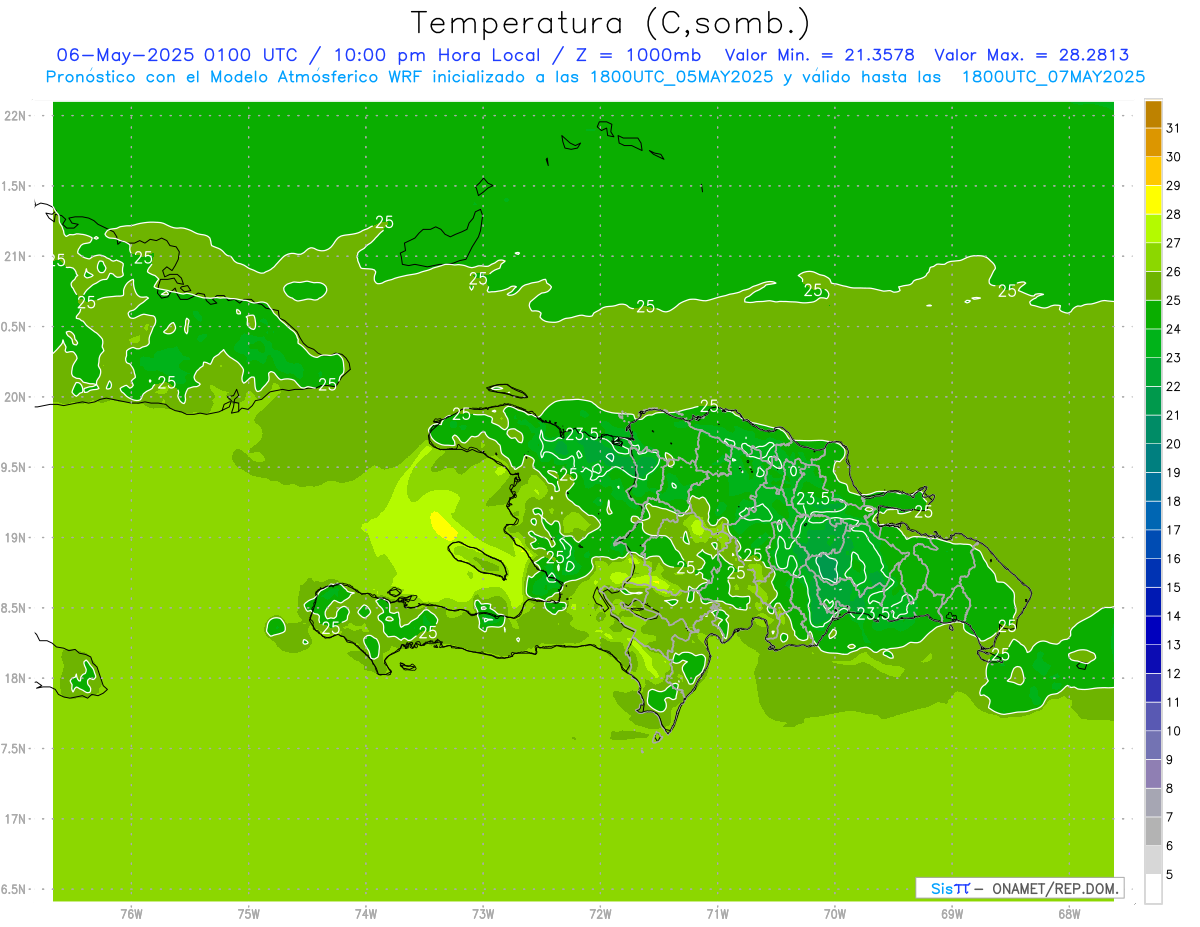Select the blue swatch between 16 and 17
The image size is (1200, 927).
click(x=1153, y=545)
